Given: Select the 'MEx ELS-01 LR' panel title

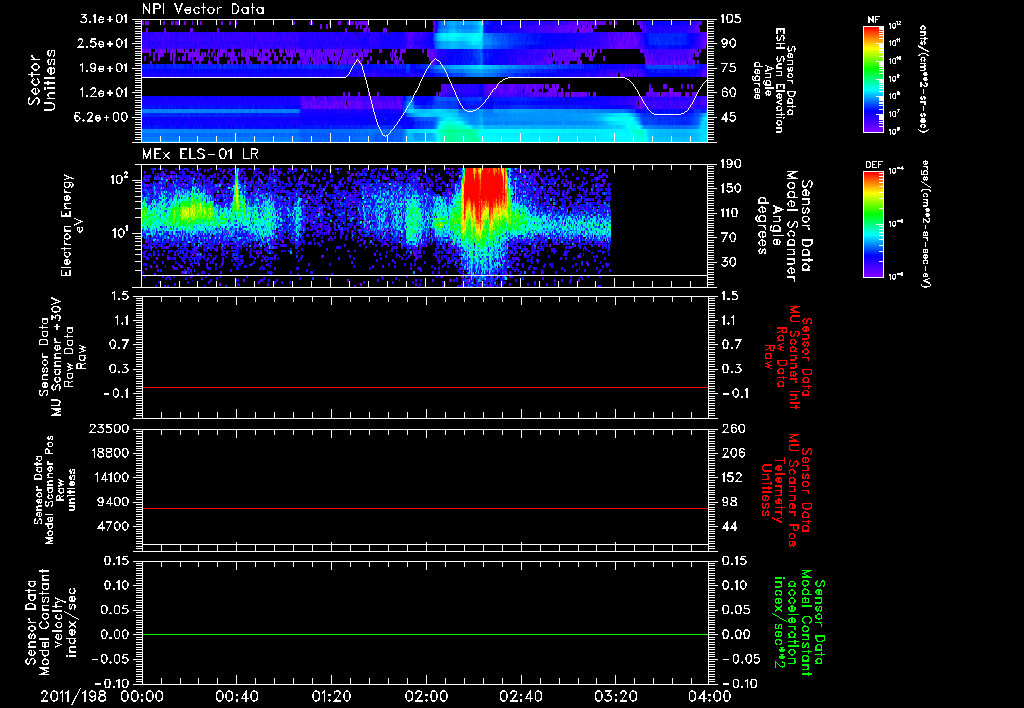Looking at the screenshot, I should [x=200, y=154].
